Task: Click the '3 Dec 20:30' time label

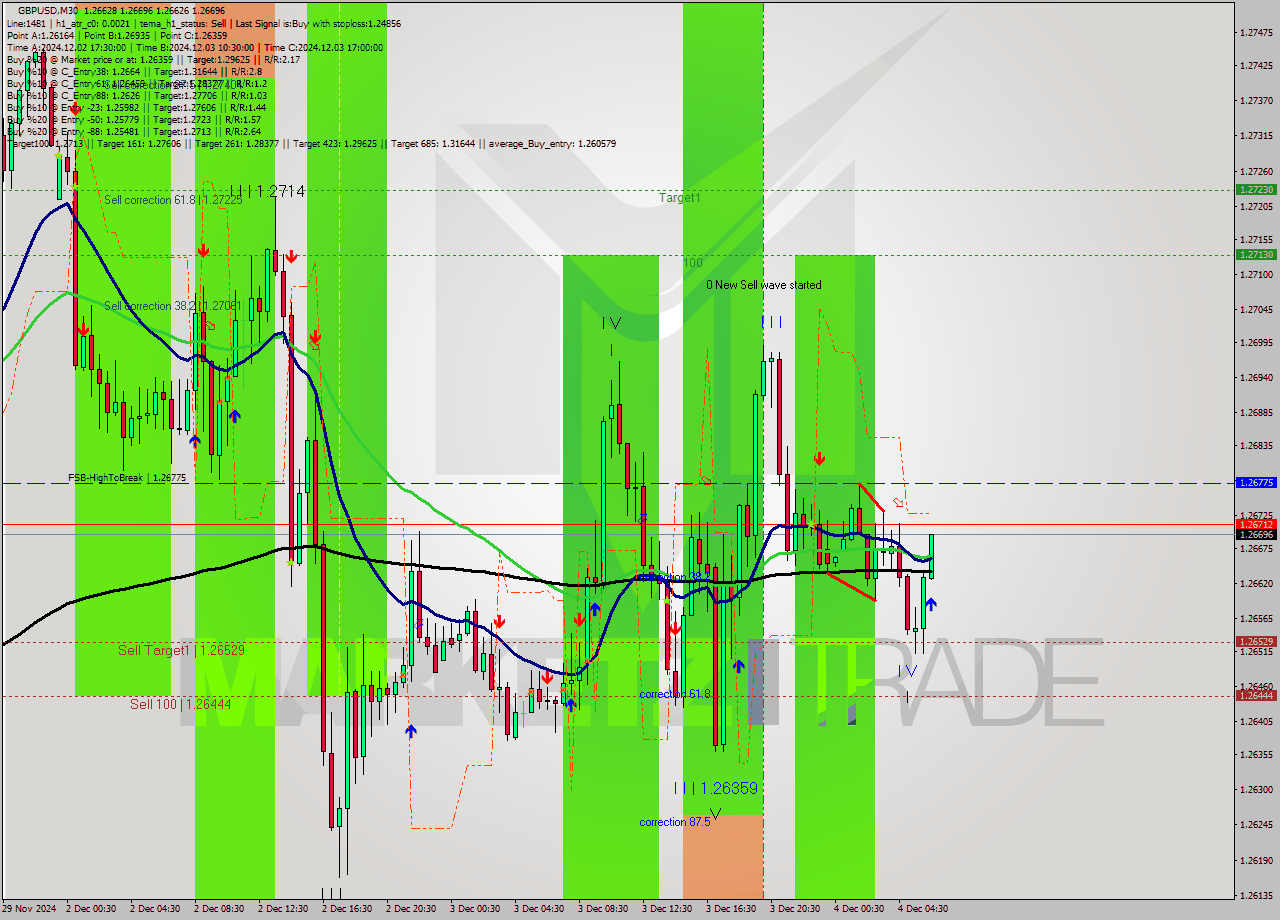Action: point(795,909)
